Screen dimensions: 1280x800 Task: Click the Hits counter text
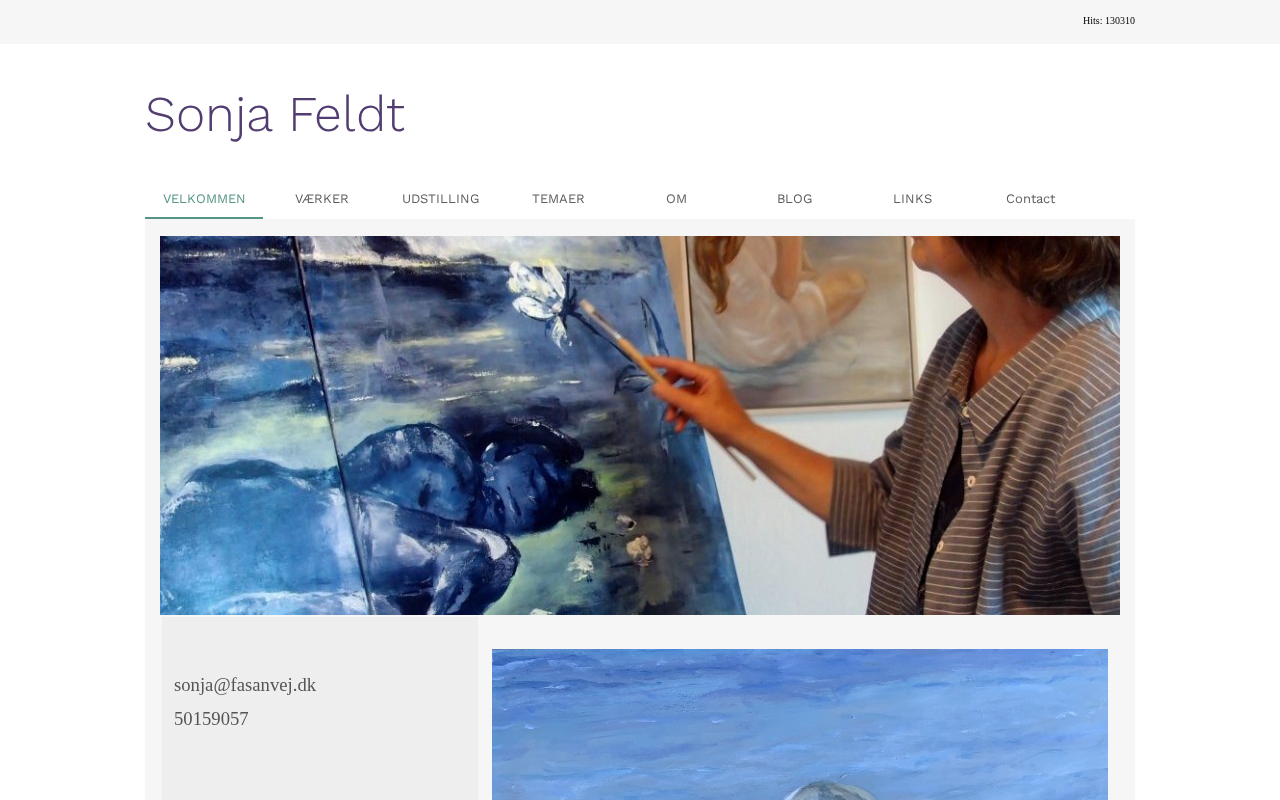click(x=1108, y=21)
